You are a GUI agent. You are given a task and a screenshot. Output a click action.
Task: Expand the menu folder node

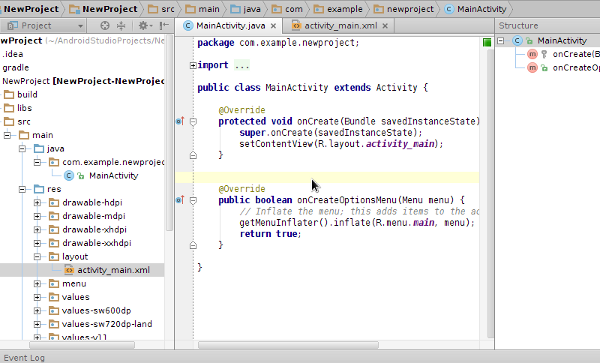coord(38,284)
